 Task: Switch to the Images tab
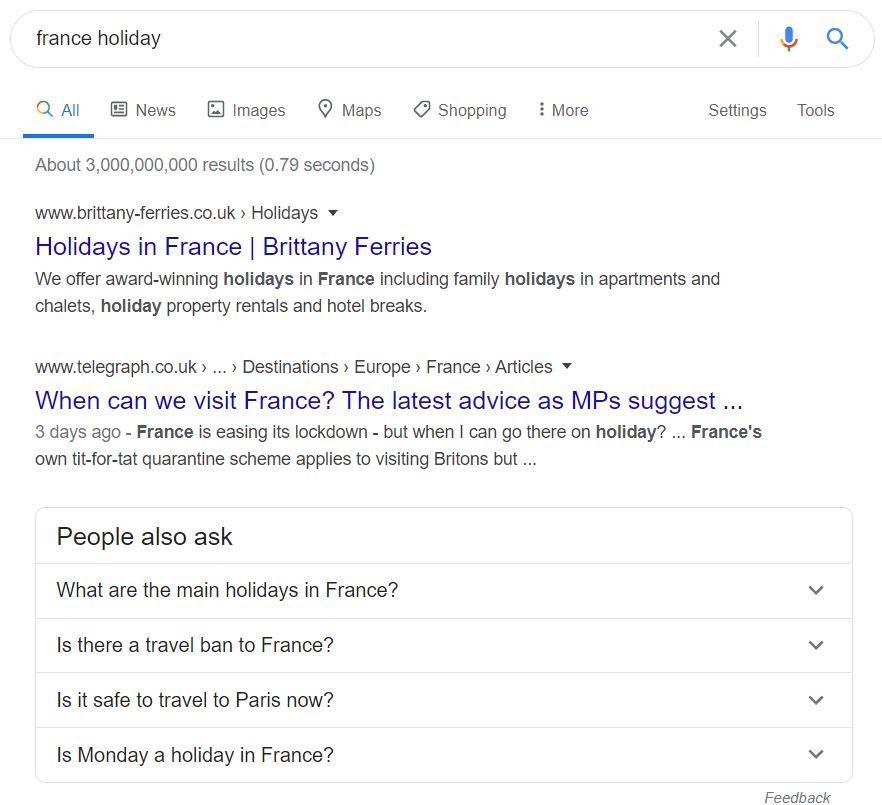click(246, 110)
